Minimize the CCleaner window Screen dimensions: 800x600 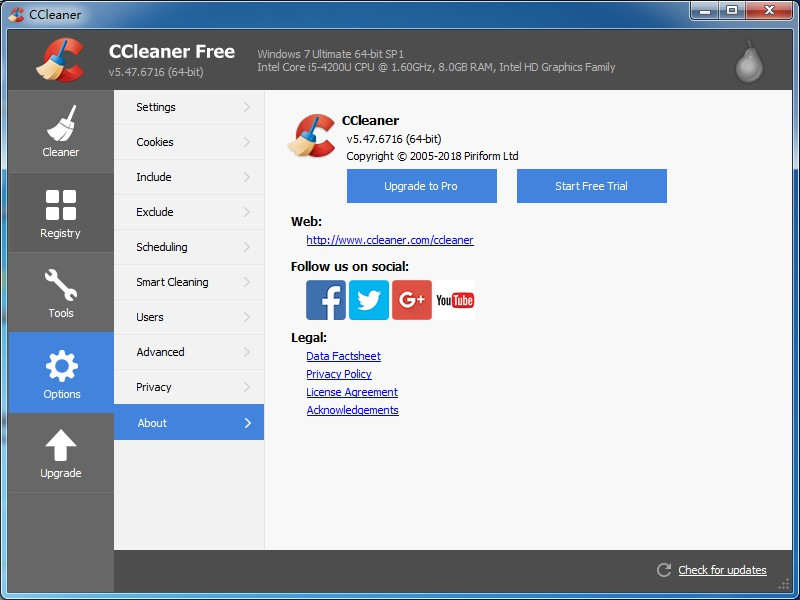[x=706, y=11]
